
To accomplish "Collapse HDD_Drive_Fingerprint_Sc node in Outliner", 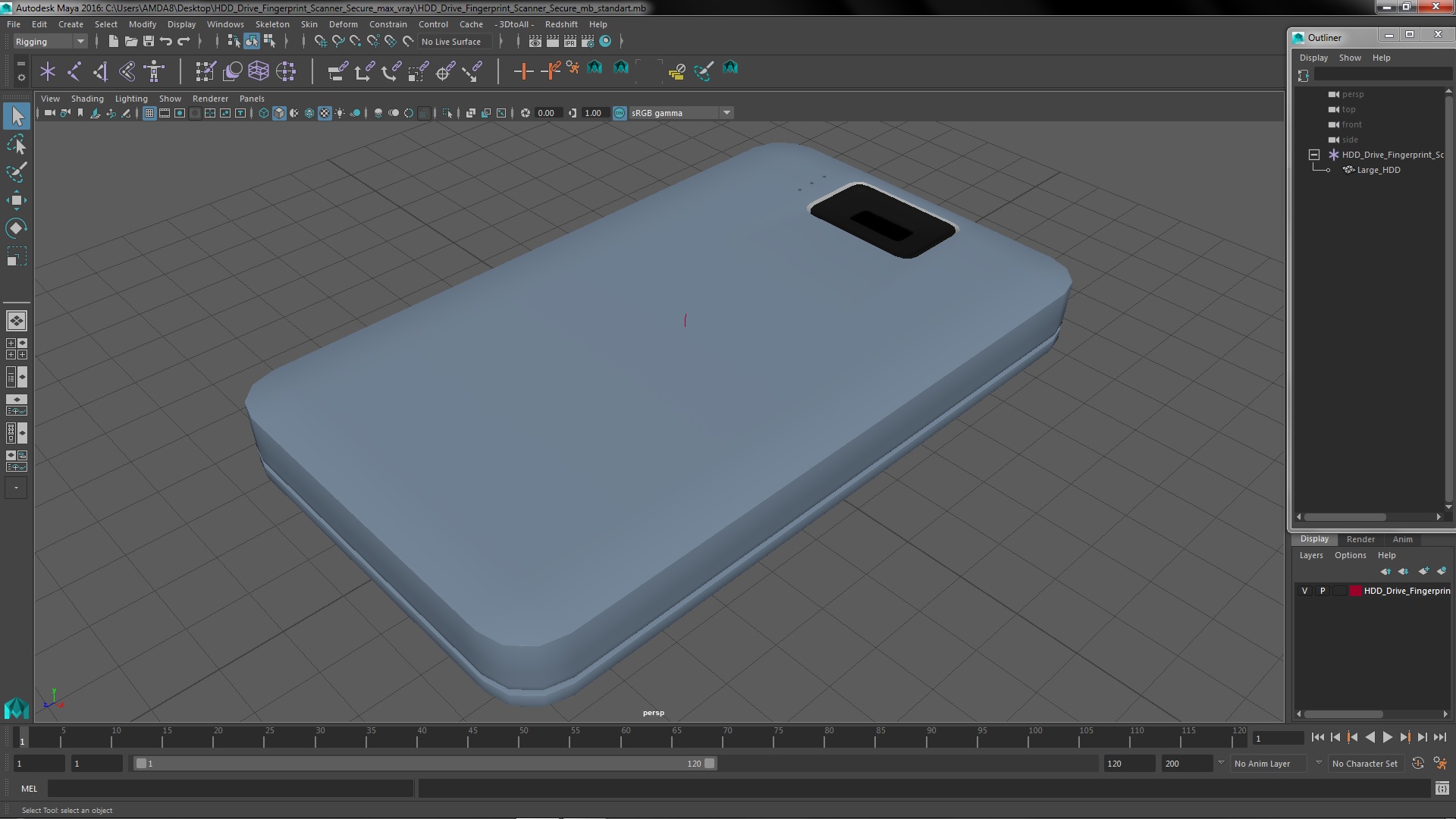I will 1314,155.
